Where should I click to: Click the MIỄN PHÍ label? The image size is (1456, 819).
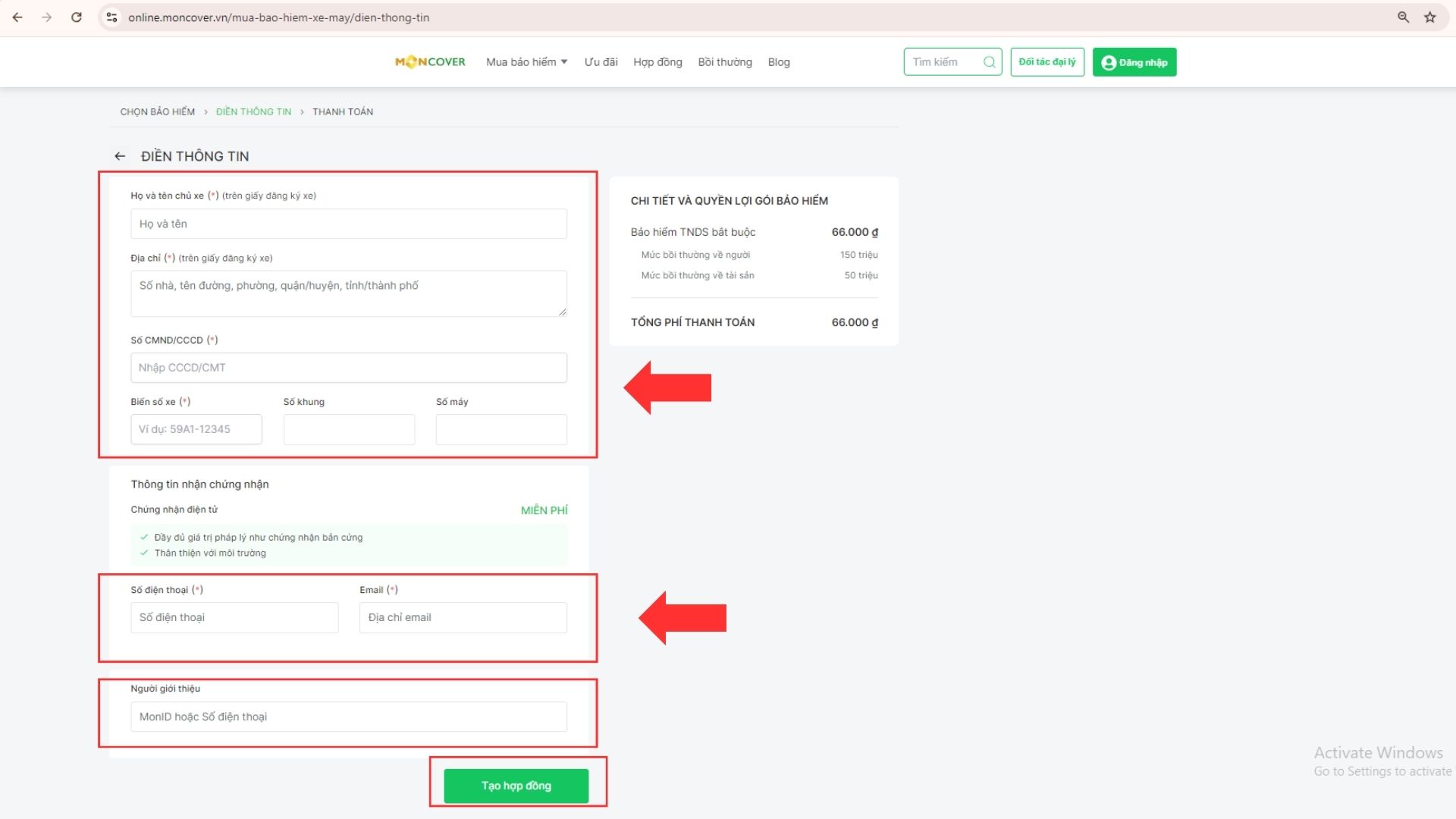pyautogui.click(x=544, y=510)
